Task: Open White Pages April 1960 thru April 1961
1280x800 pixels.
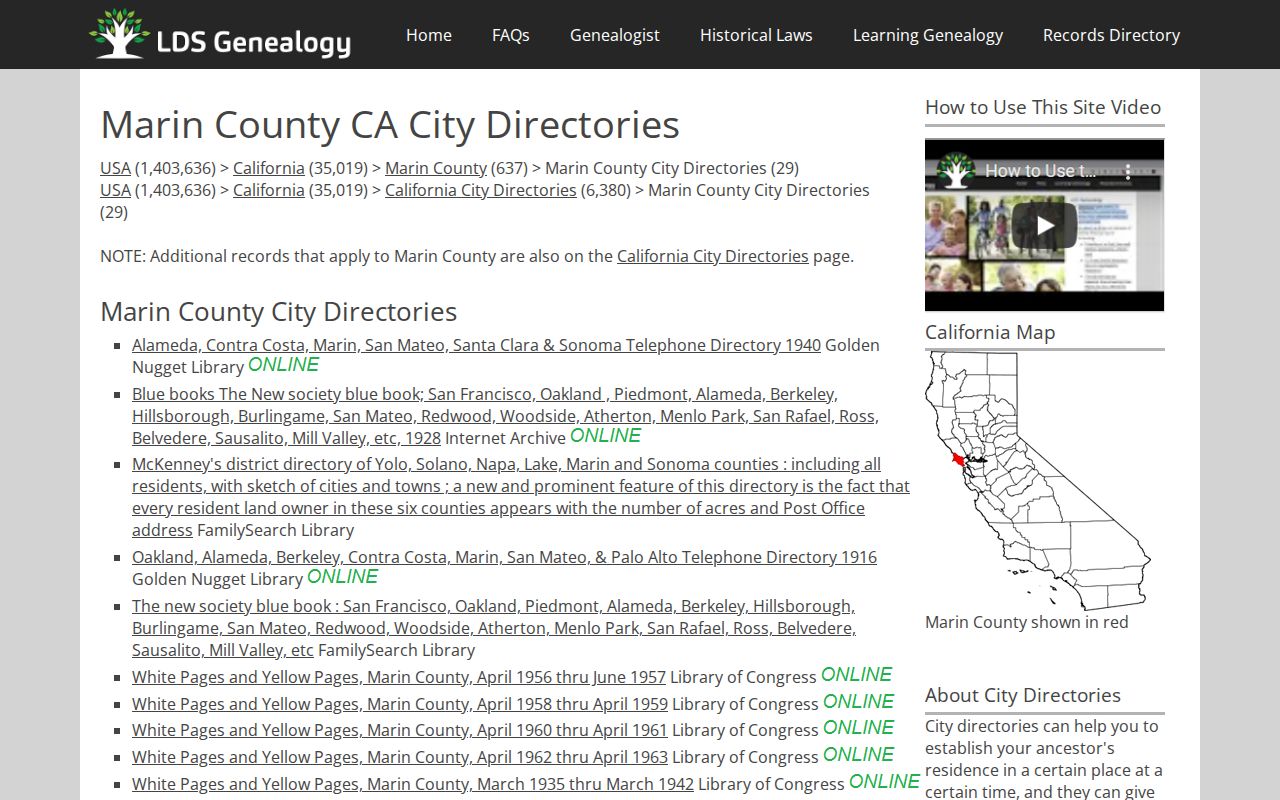Action: pyautogui.click(x=400, y=730)
